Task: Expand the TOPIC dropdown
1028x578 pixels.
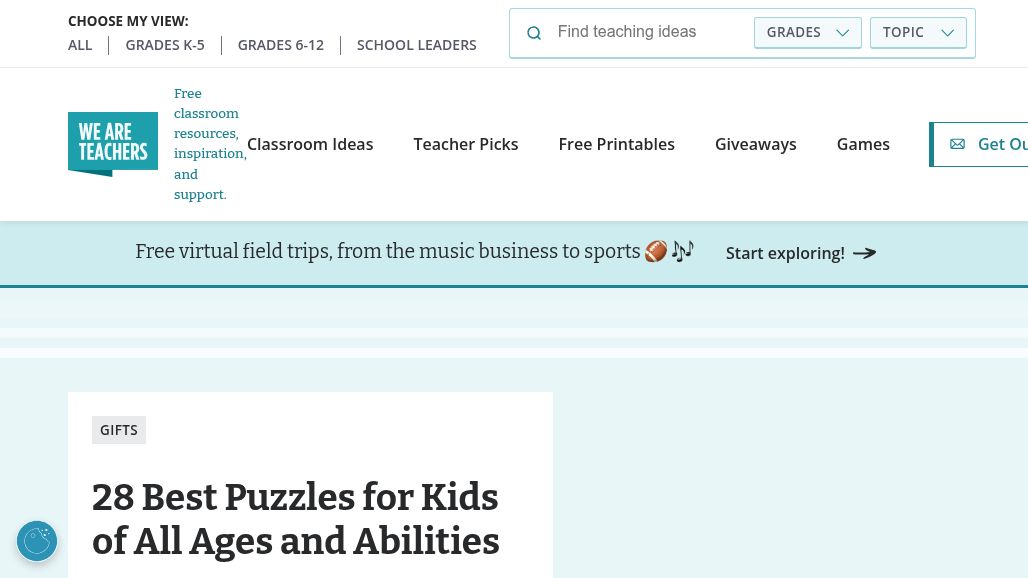Action: pos(918,32)
